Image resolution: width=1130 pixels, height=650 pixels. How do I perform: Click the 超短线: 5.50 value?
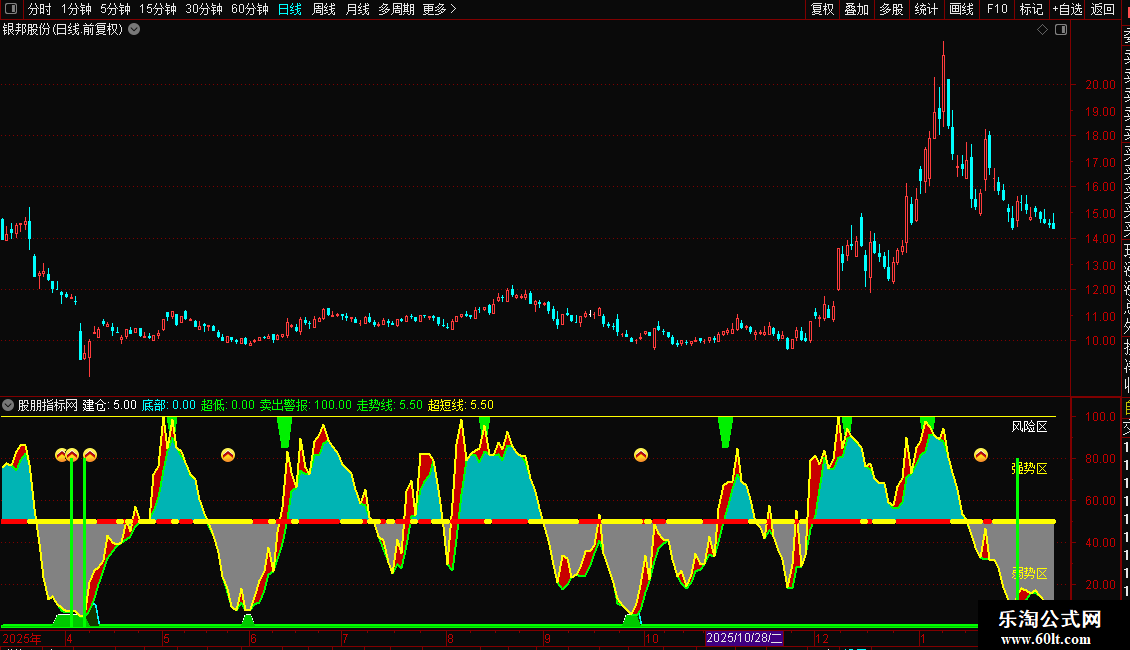coord(461,405)
